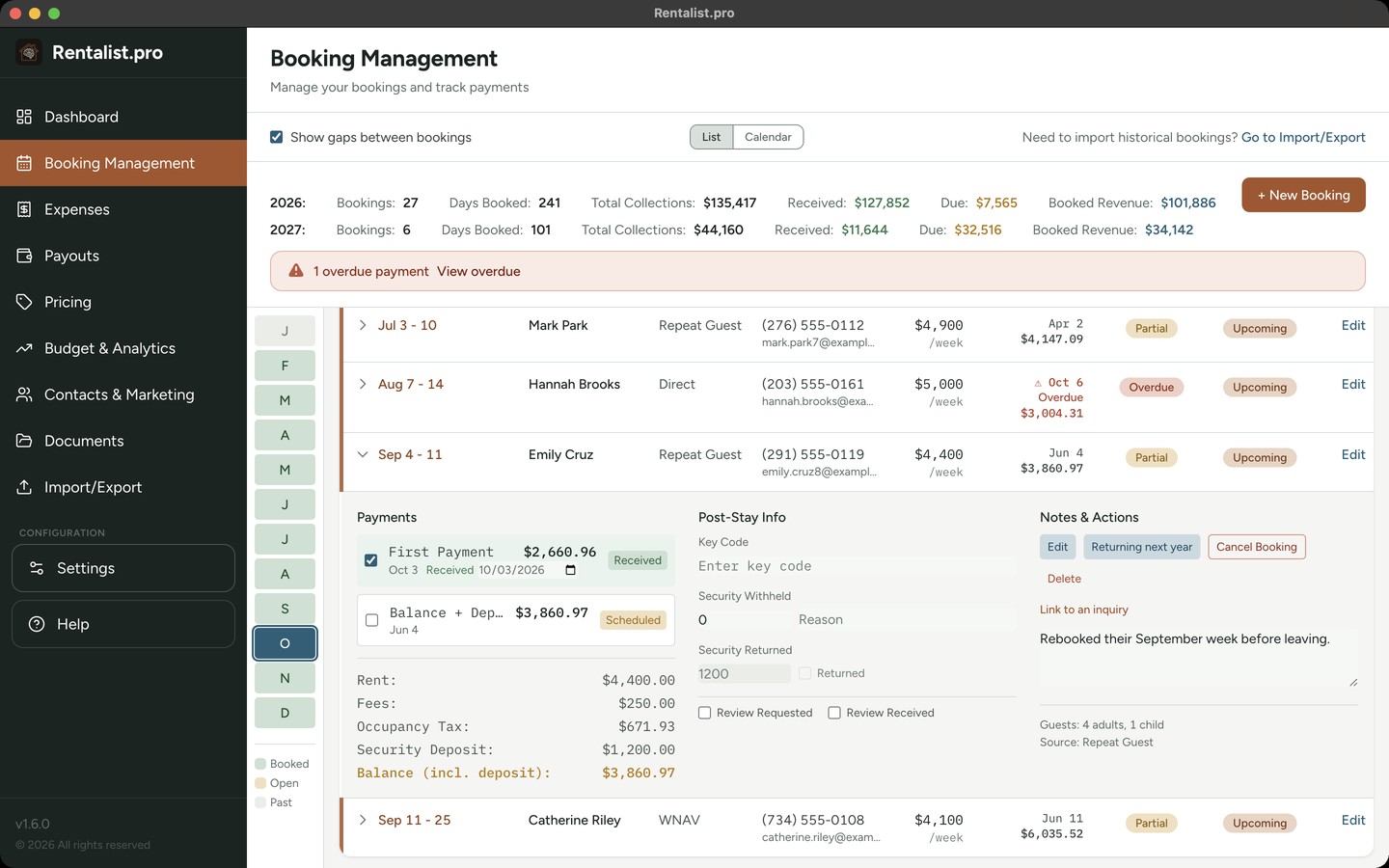Viewport: 1389px width, 868px height.
Task: Click the Rentalist.pro logo icon
Action: pyautogui.click(x=29, y=53)
